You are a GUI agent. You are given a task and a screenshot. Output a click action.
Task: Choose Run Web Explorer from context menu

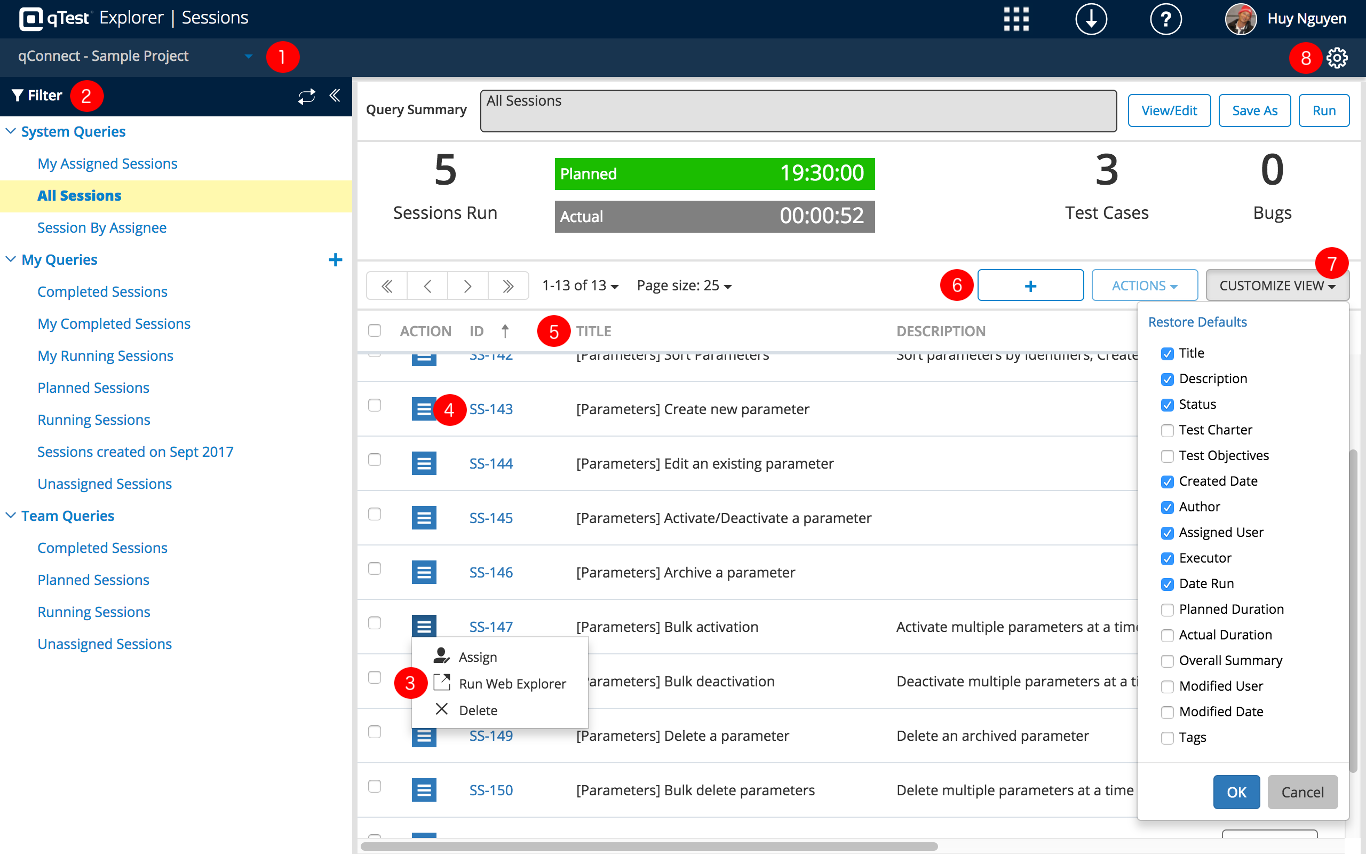click(512, 684)
